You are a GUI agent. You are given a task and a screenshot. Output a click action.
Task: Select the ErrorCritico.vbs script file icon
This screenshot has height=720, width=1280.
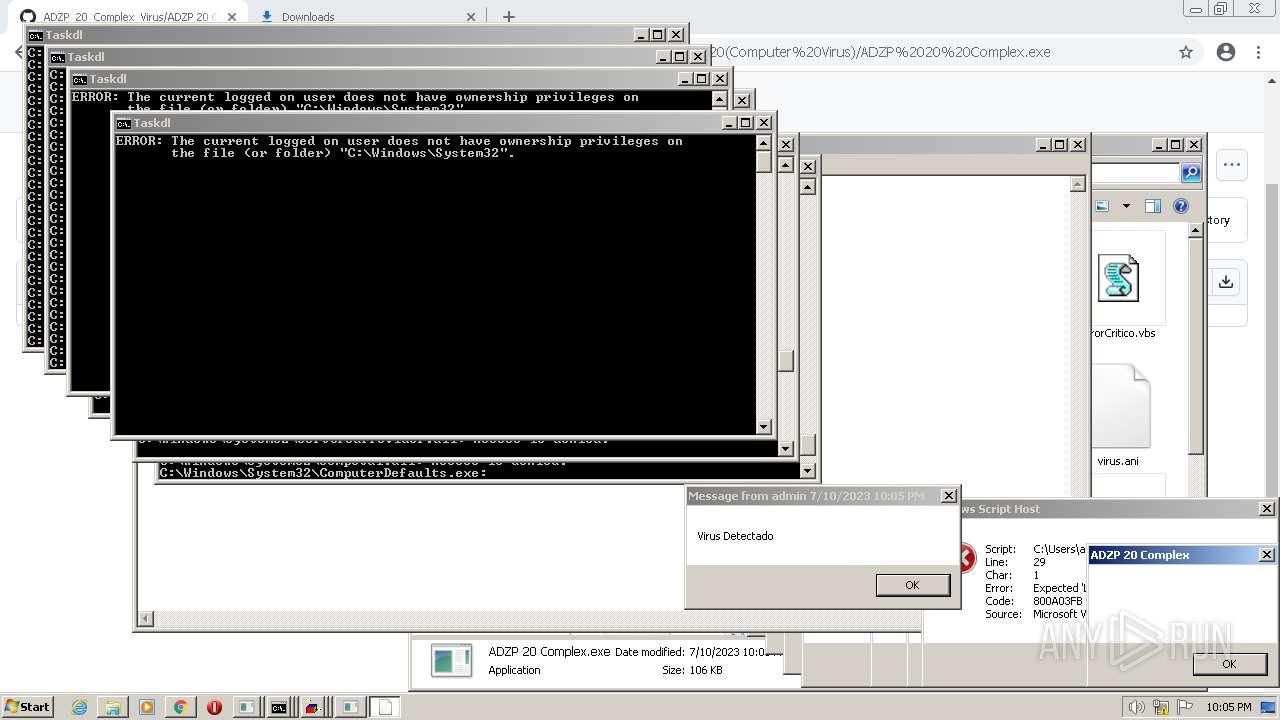[x=1118, y=278]
